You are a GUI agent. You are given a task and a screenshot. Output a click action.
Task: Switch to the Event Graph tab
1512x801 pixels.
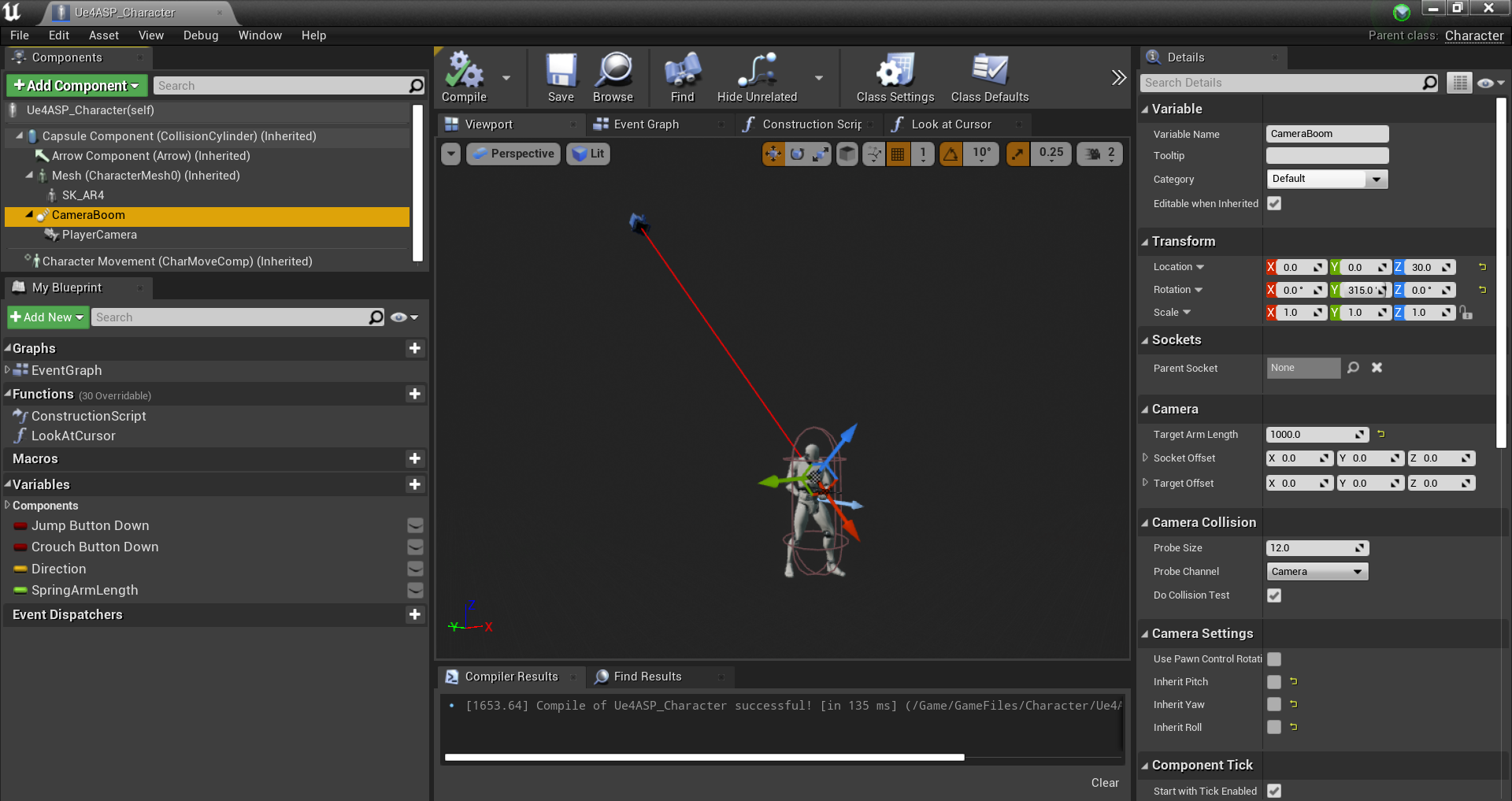[647, 124]
